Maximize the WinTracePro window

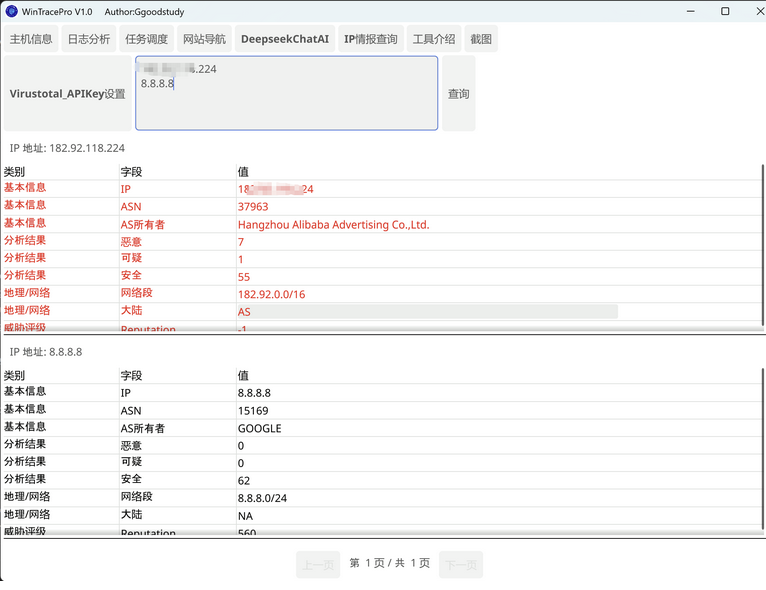(x=725, y=12)
